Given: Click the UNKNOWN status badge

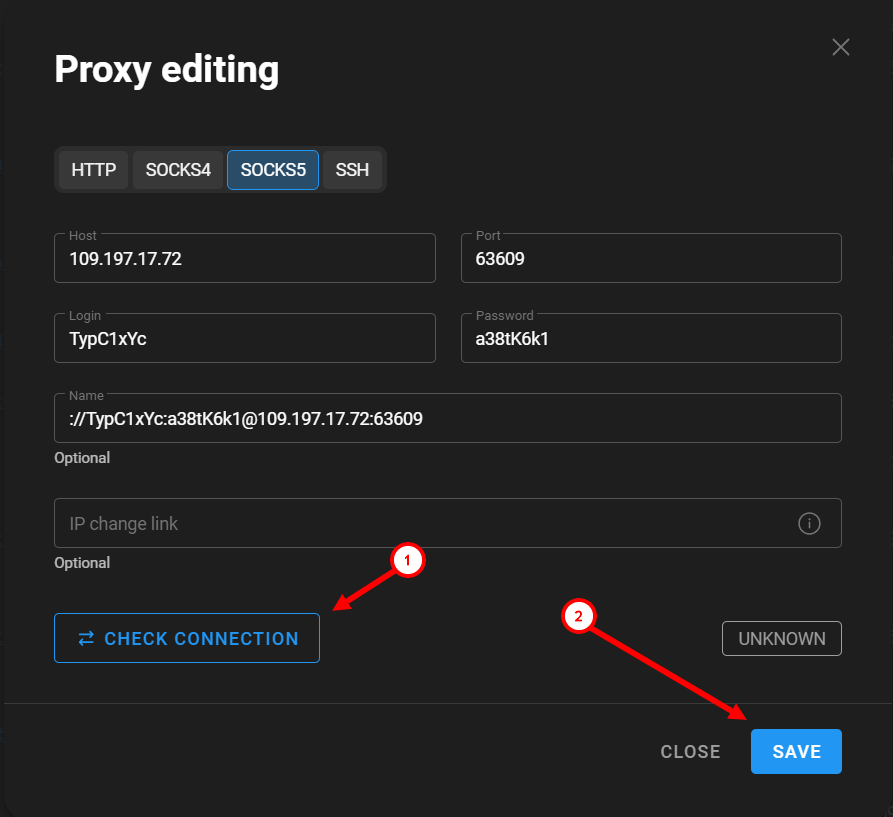Looking at the screenshot, I should [x=782, y=638].
